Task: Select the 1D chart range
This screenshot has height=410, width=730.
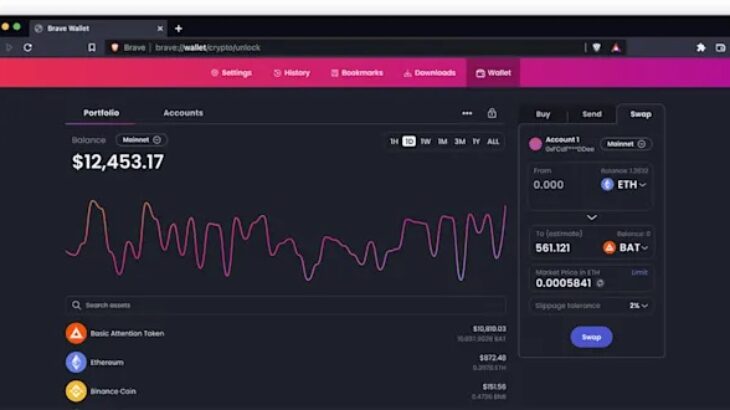Action: coord(409,141)
